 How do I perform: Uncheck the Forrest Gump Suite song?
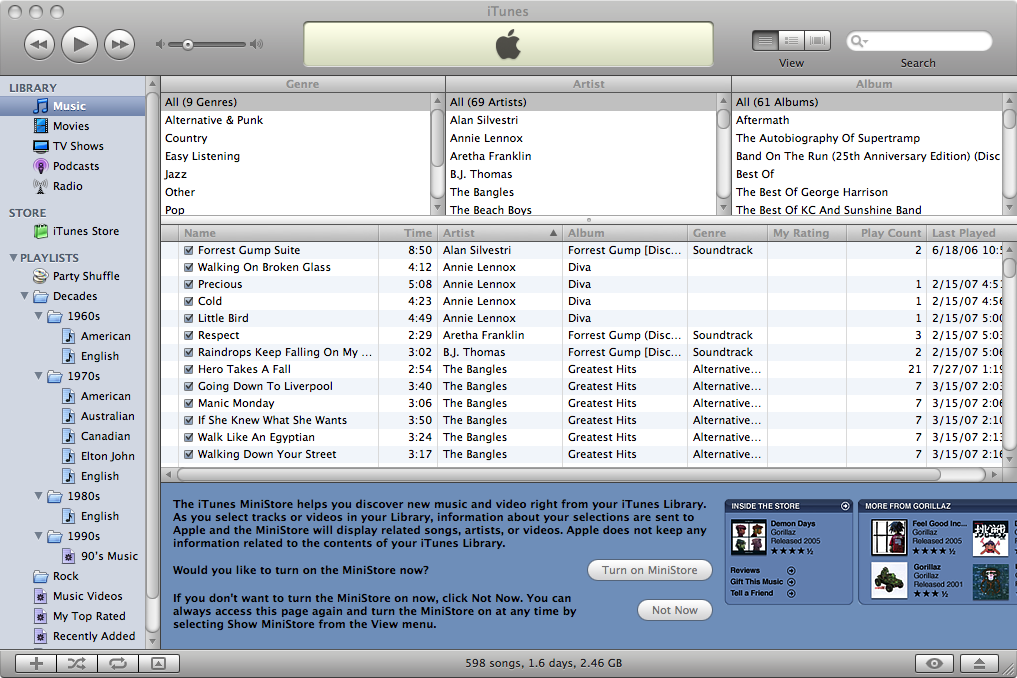pos(189,250)
